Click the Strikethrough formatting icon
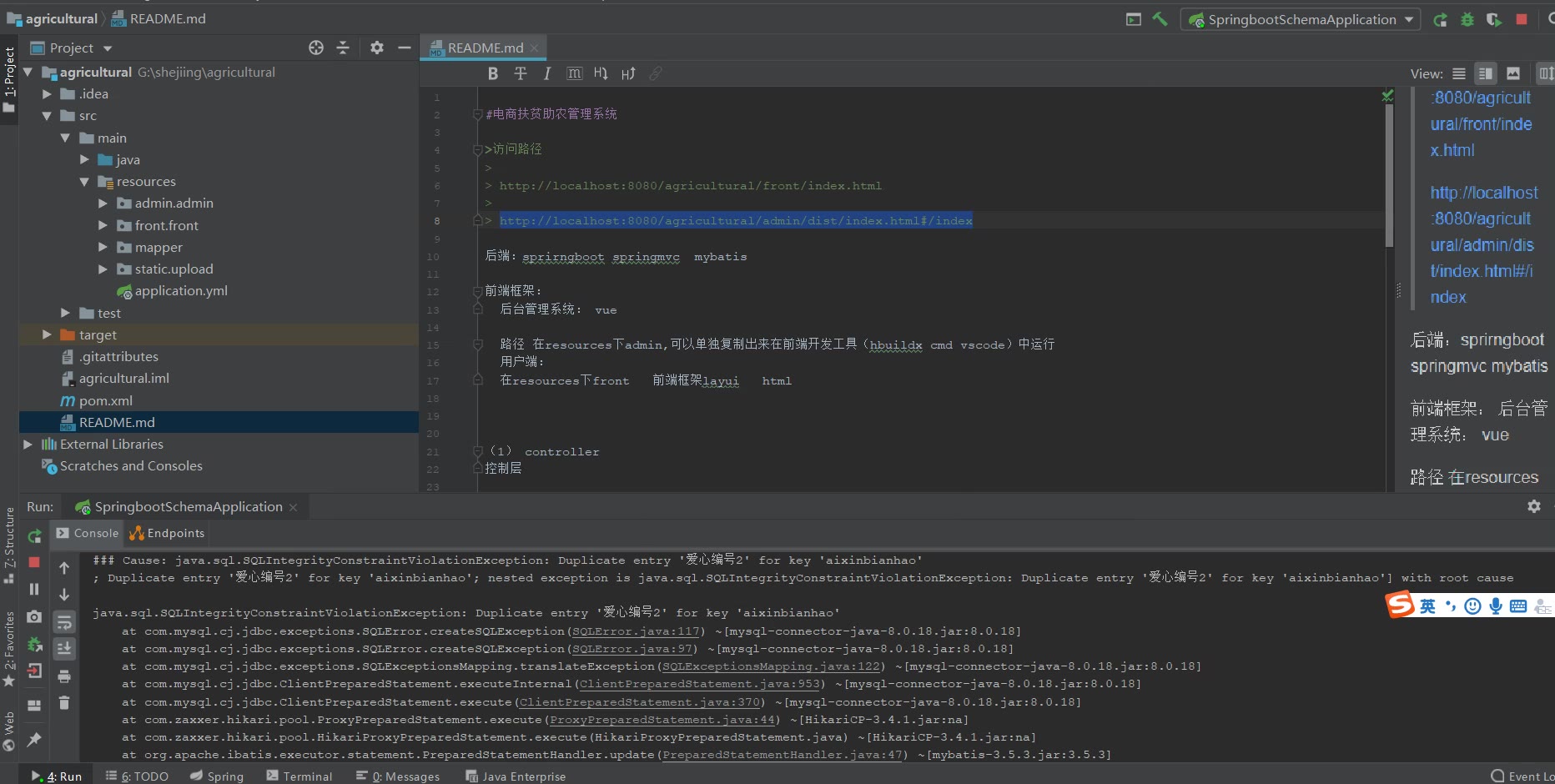Image resolution: width=1555 pixels, height=784 pixels. (521, 73)
